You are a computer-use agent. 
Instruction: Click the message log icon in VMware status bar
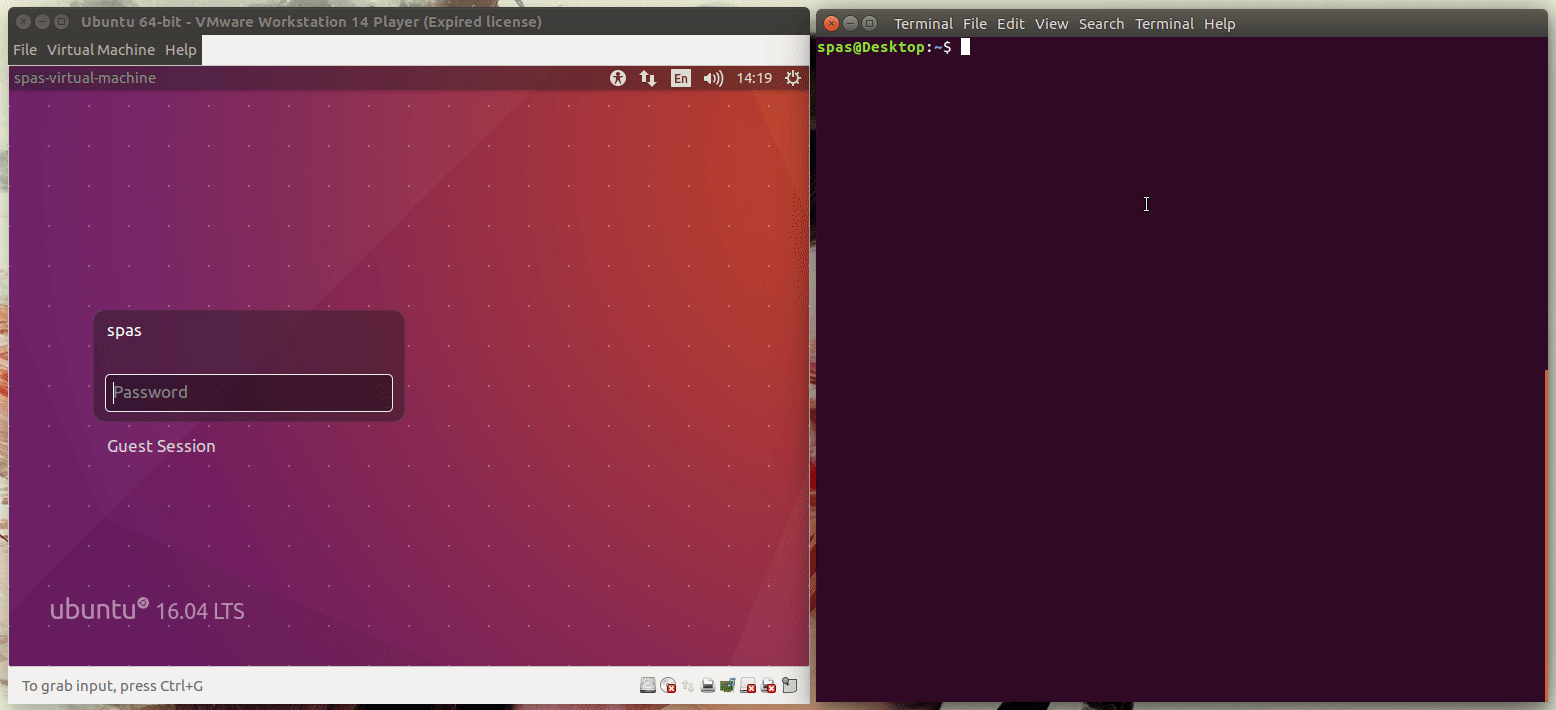790,685
